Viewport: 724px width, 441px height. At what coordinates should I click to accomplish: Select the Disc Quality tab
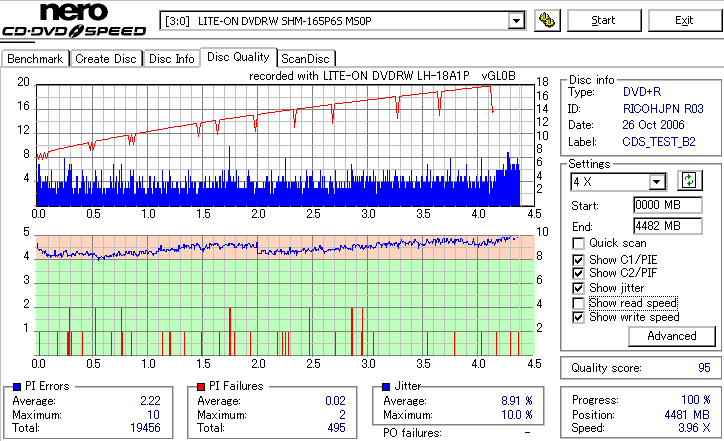pos(238,57)
